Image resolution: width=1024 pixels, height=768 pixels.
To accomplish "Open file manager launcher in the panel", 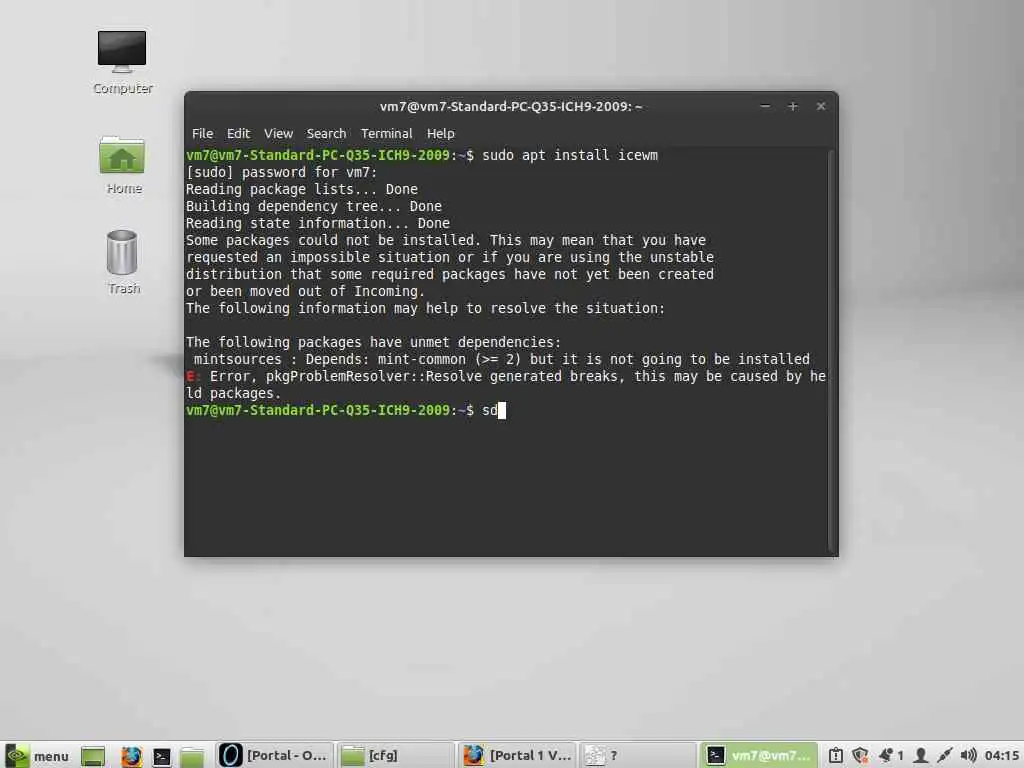I will pos(192,756).
